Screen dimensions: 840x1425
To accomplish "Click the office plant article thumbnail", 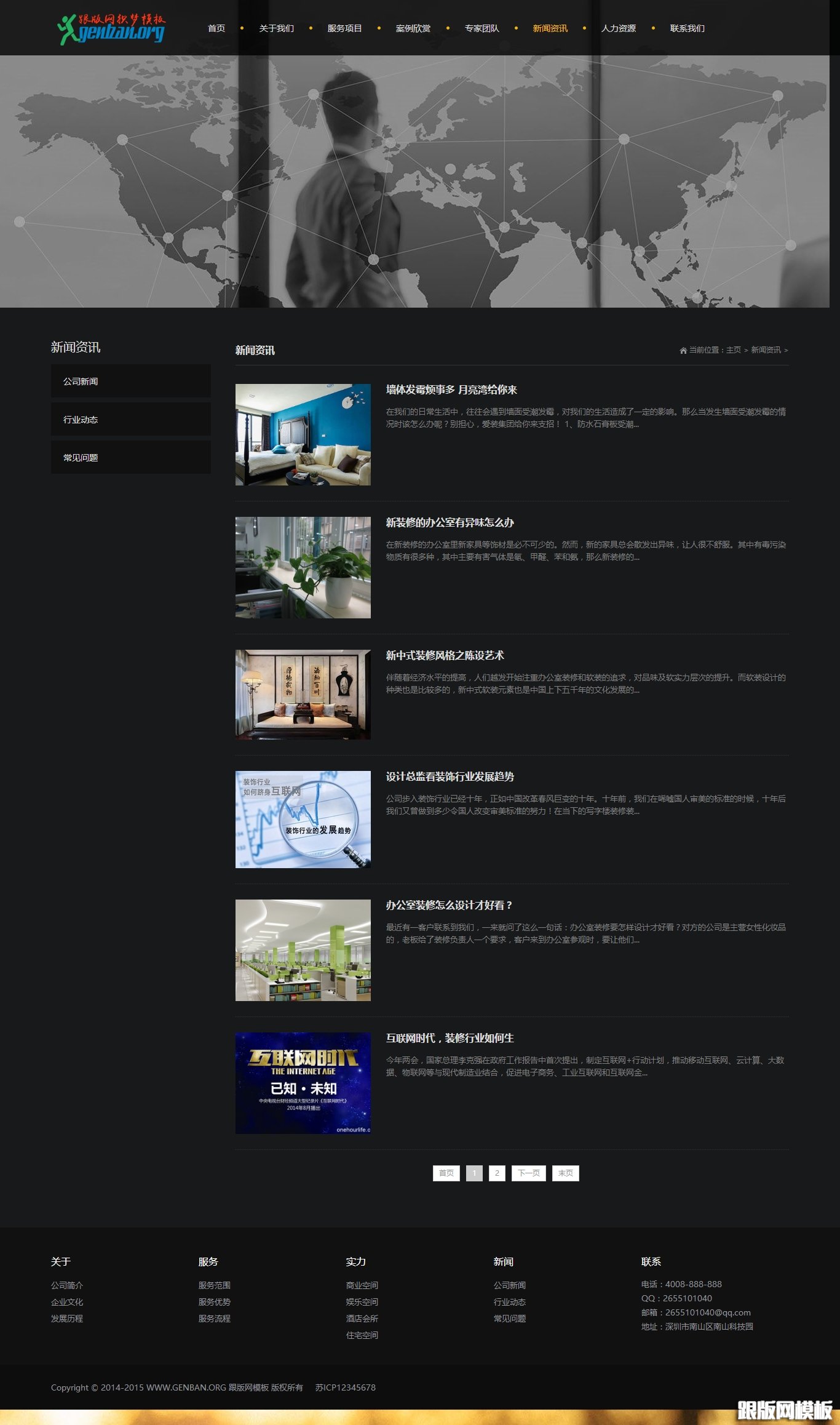I will pos(303,567).
